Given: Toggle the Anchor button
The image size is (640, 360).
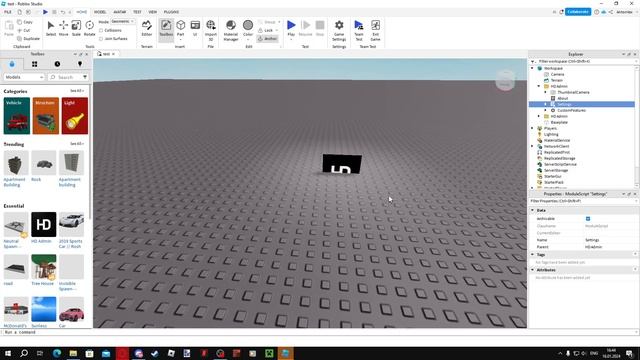Looking at the screenshot, I should 267,38.
